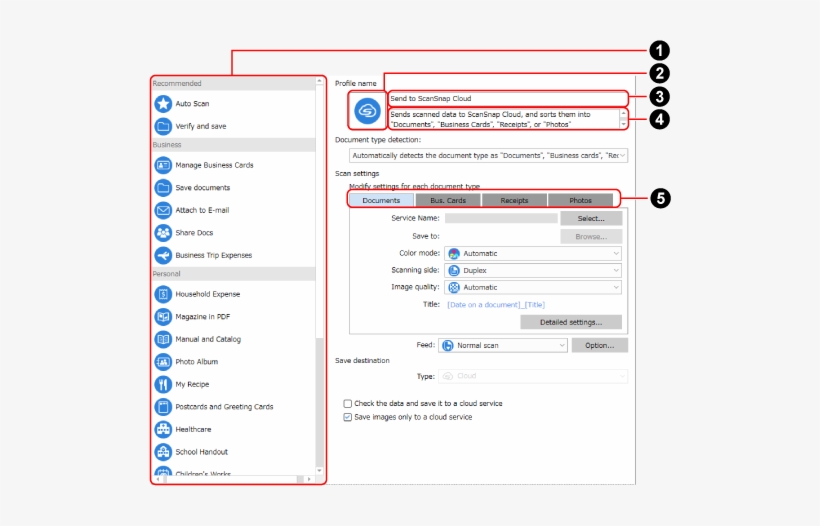Select the School Handout profile label
This screenshot has height=526, width=820.
click(201, 452)
